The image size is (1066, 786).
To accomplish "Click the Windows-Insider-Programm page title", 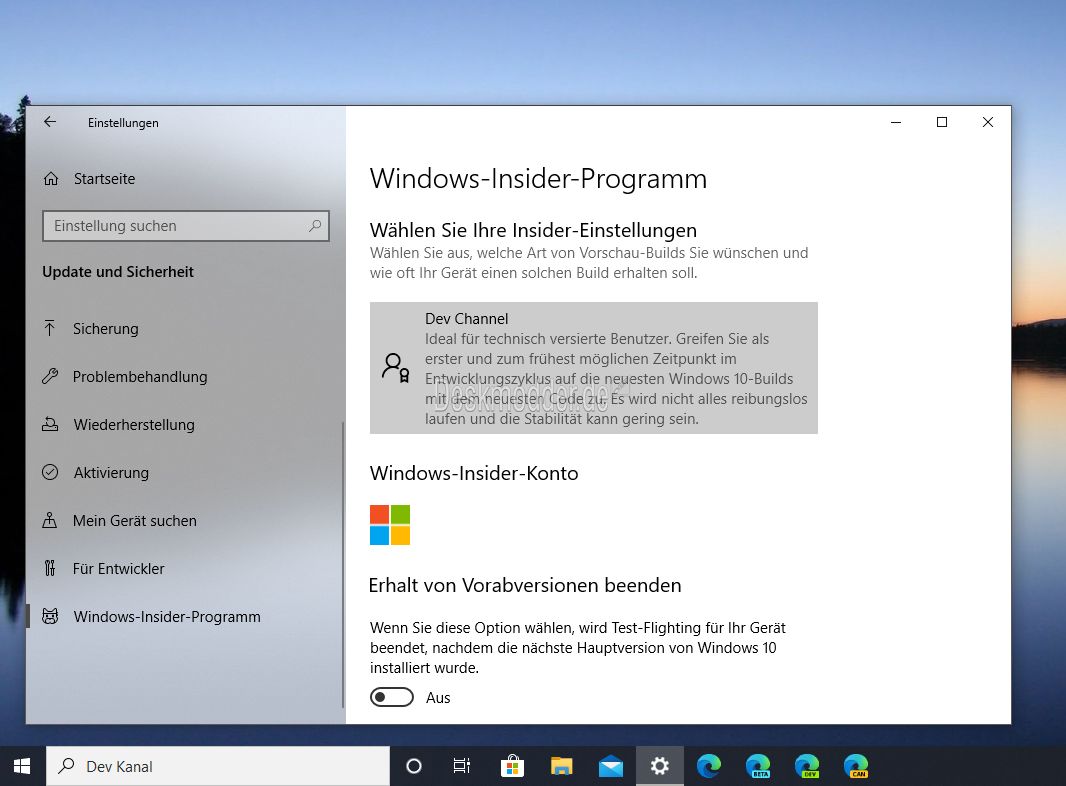I will click(538, 179).
